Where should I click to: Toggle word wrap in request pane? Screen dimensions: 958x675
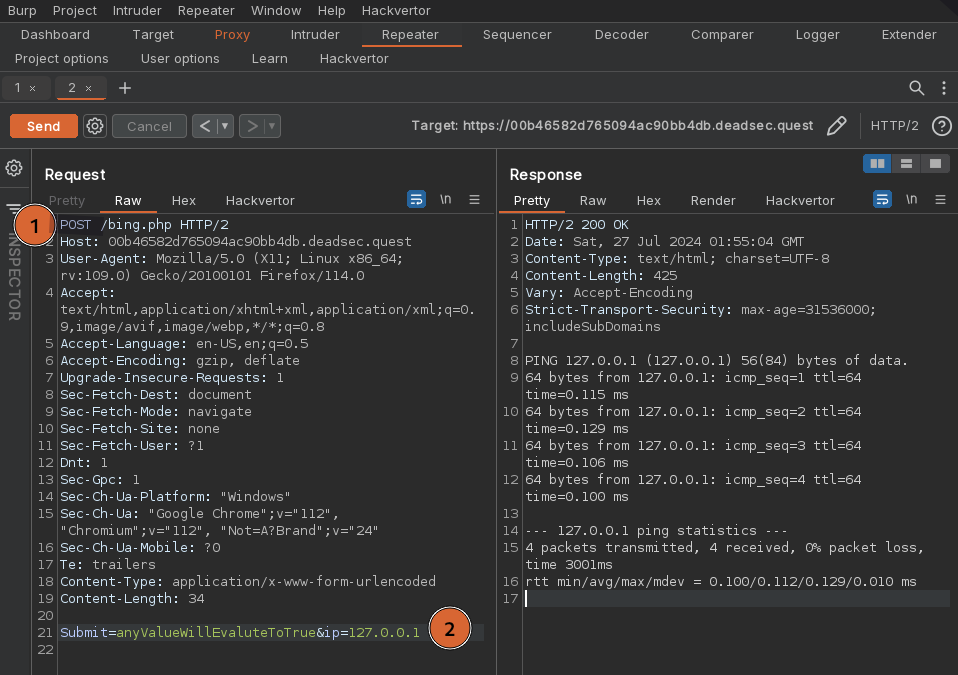coord(416,199)
